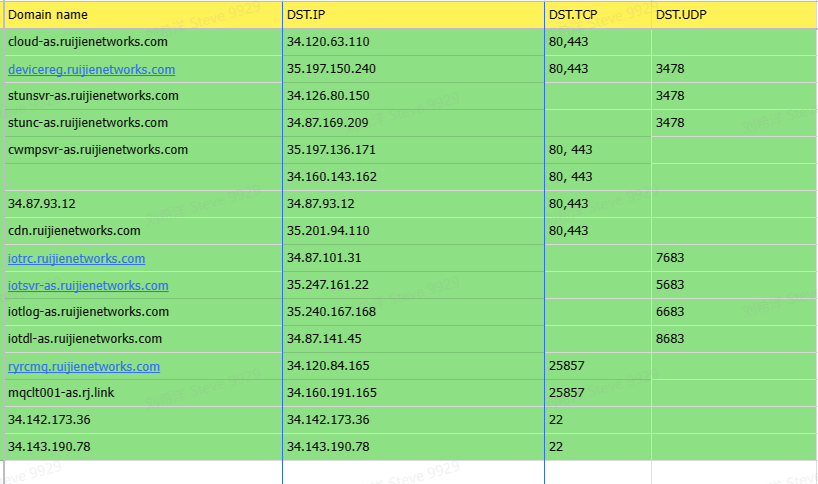Click the DST.TCP header cell
818x484 pixels.
click(x=572, y=15)
